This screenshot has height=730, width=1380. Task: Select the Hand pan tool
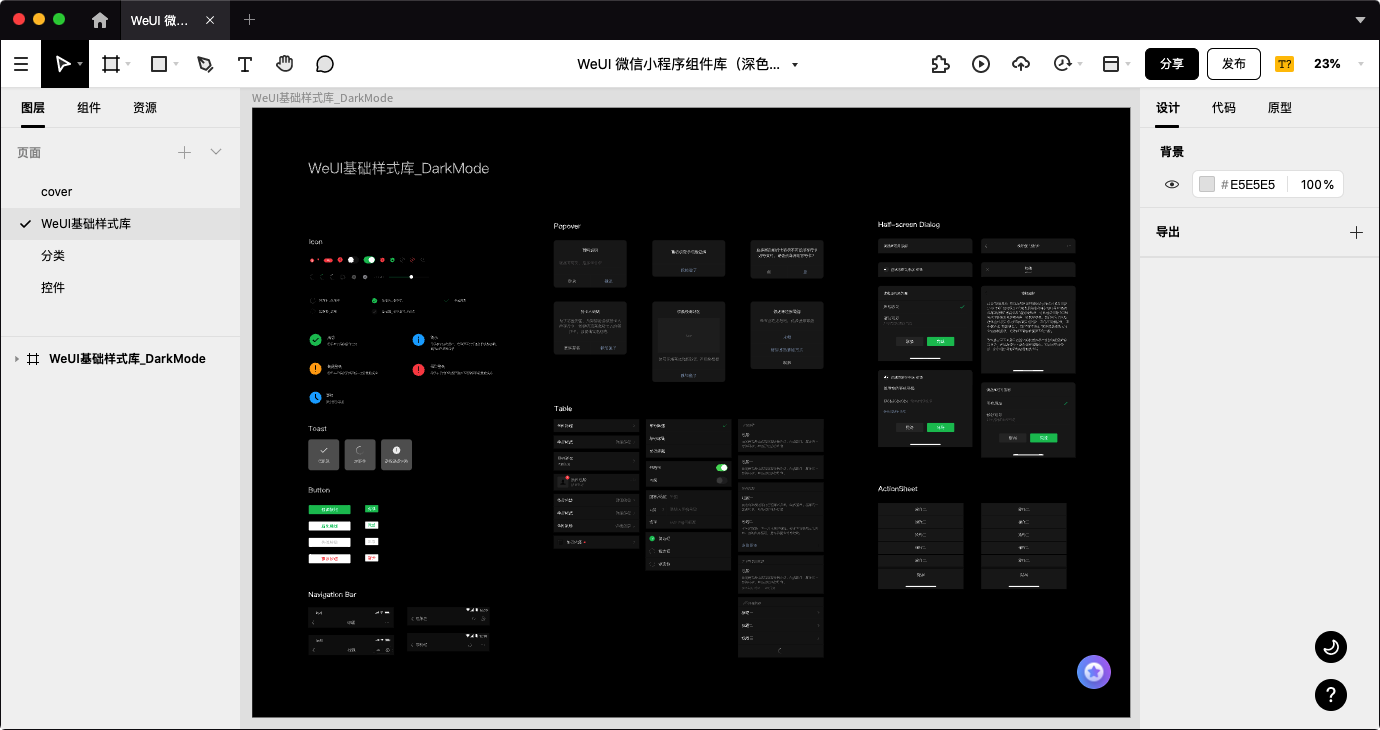[285, 64]
